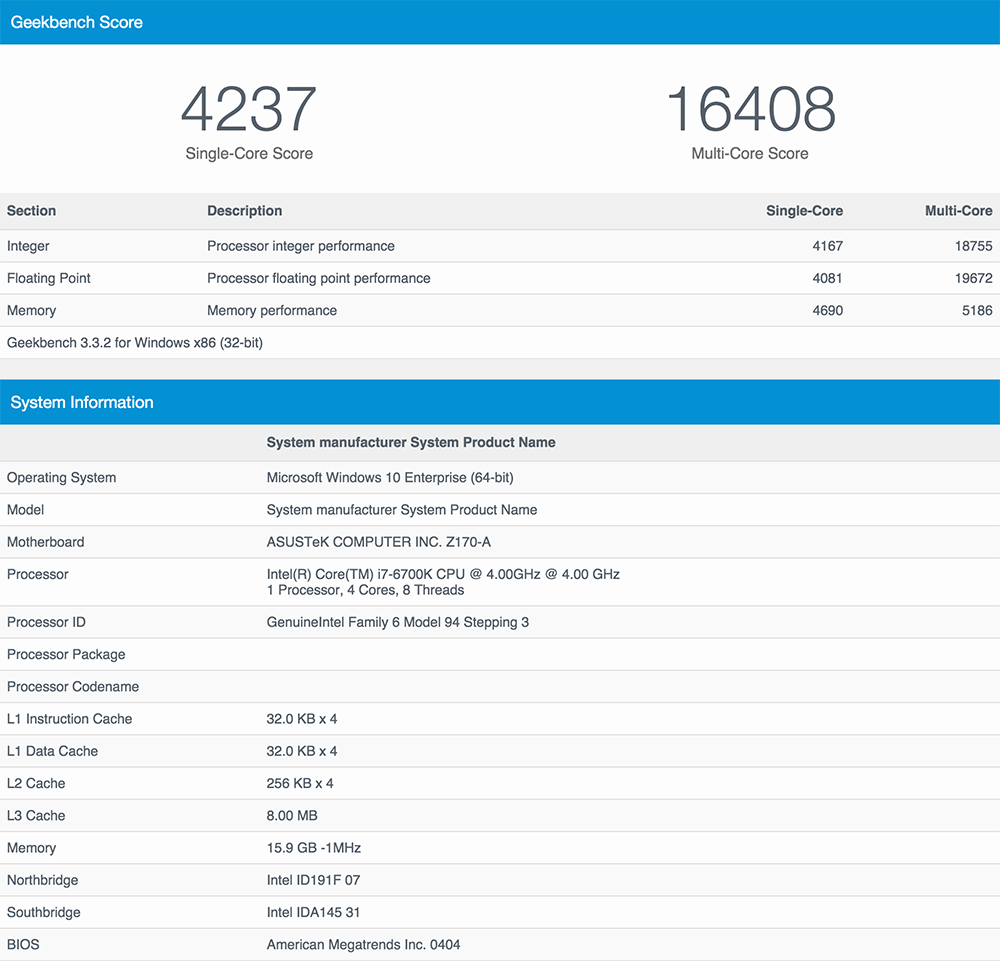Click L1 Instruction Cache value '32.0 KB x 4'
Viewport: 1000px width, 961px height.
(302, 719)
